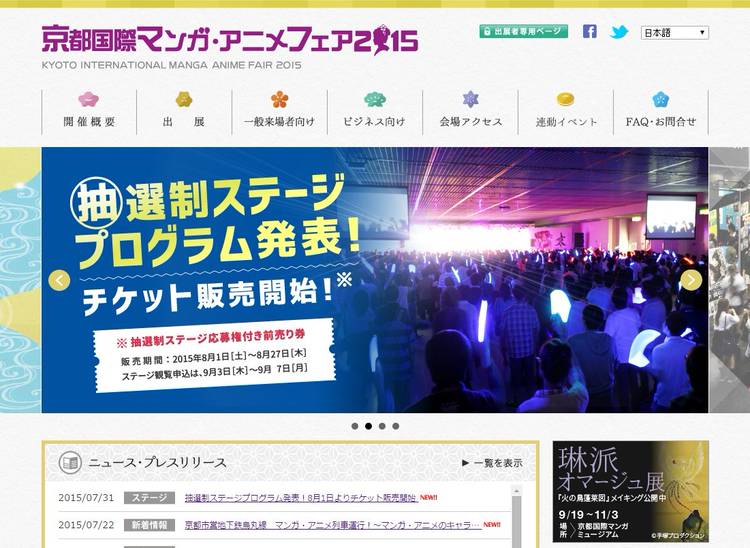750x548 pixels.
Task: Advance carousel with right arrow
Action: click(691, 280)
